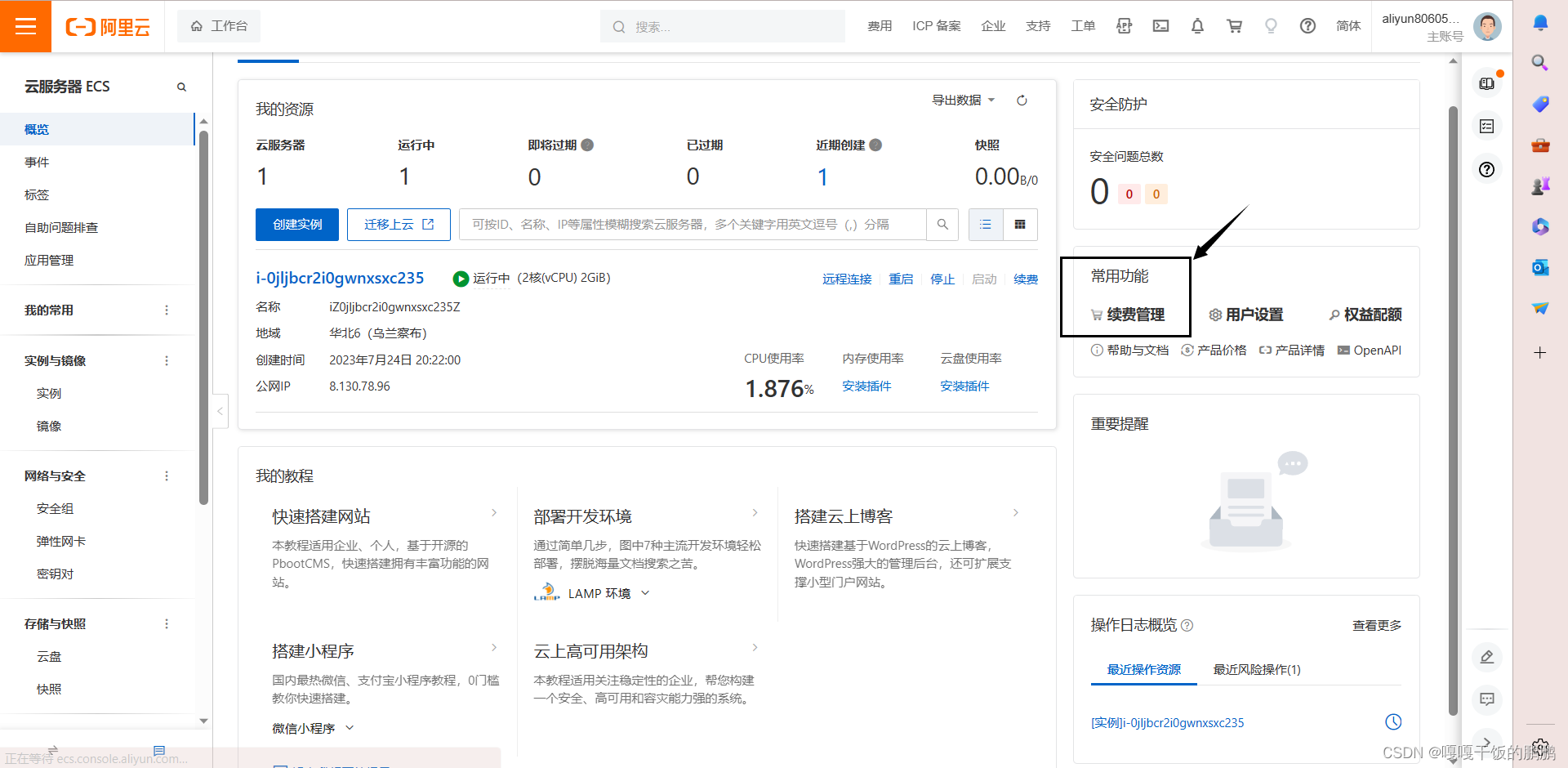Image resolution: width=1568 pixels, height=768 pixels.
Task: Open the shopping cart icon
Action: click(1234, 26)
